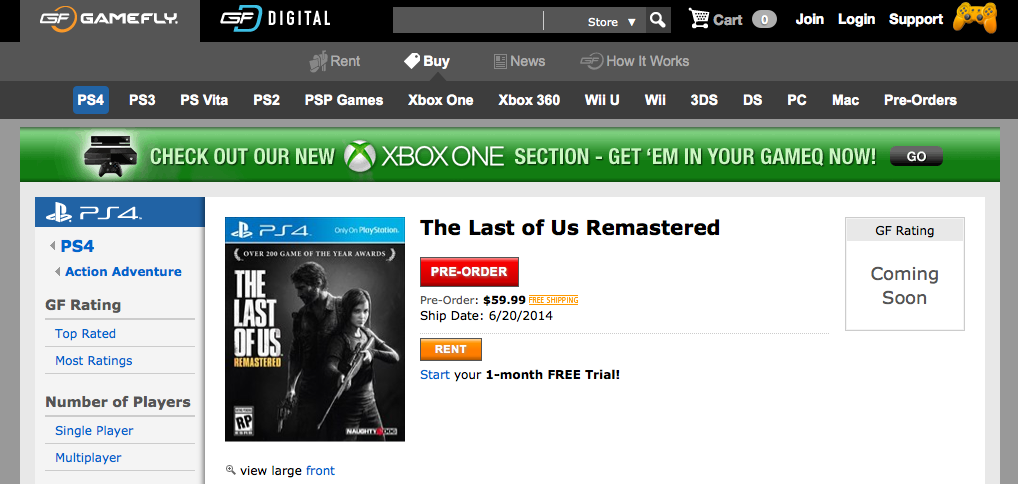Screen dimensions: 1018x484
Task: Open the Pre-Orders menu item
Action: pyautogui.click(x=920, y=100)
